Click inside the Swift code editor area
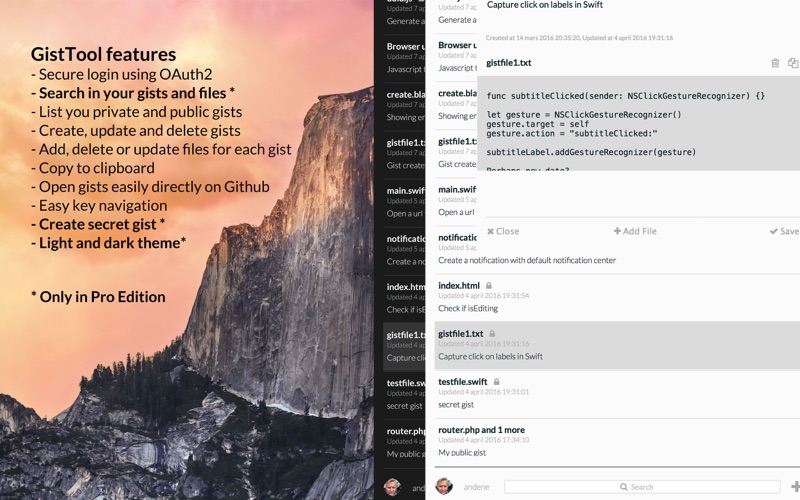Viewport: 800px width, 500px height. tap(638, 123)
